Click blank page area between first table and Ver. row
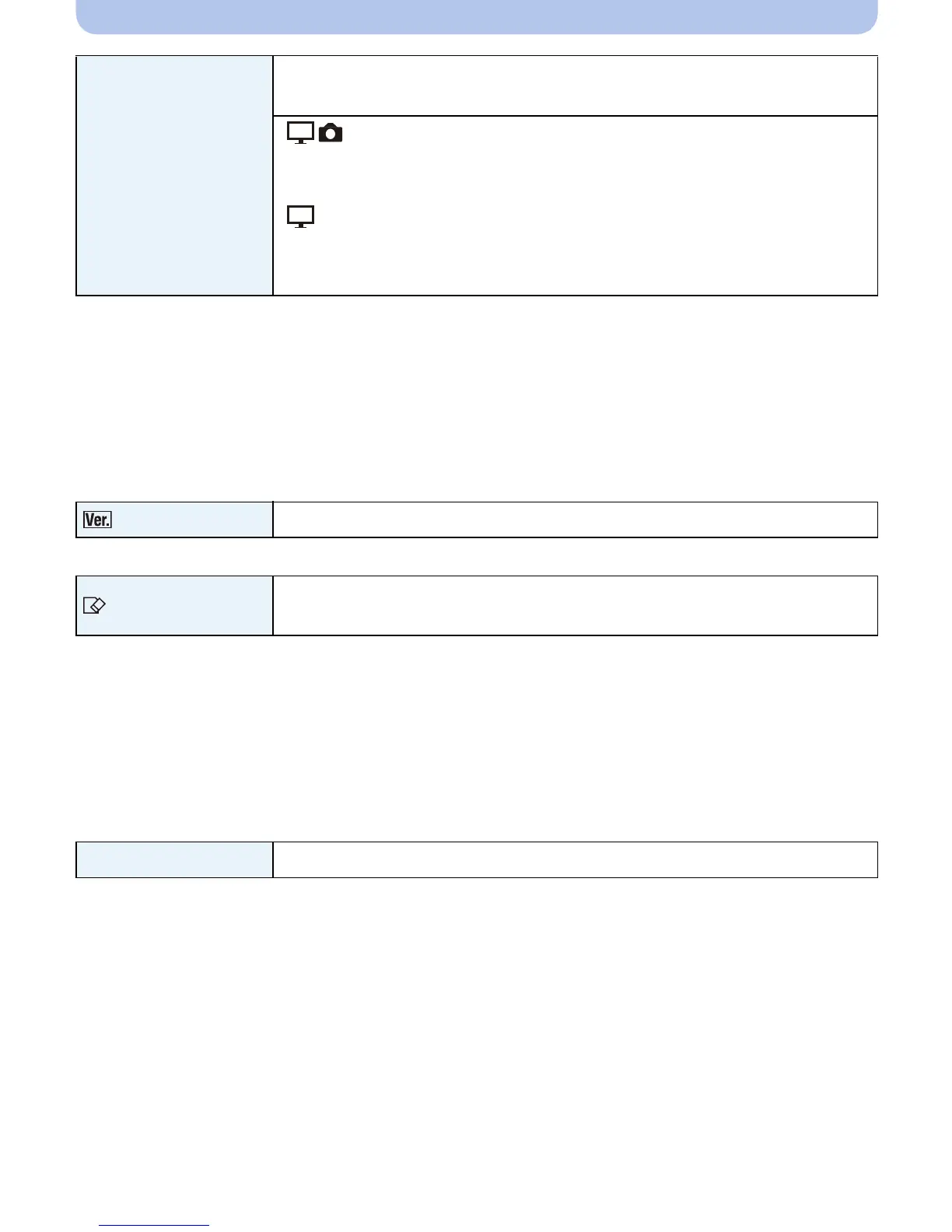 click(x=477, y=398)
